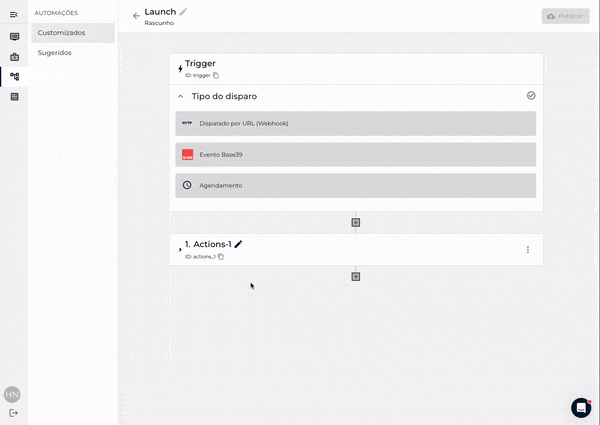The width and height of the screenshot is (600, 425).
Task: Select the Evento Base39 trigger option
Action: coord(355,155)
